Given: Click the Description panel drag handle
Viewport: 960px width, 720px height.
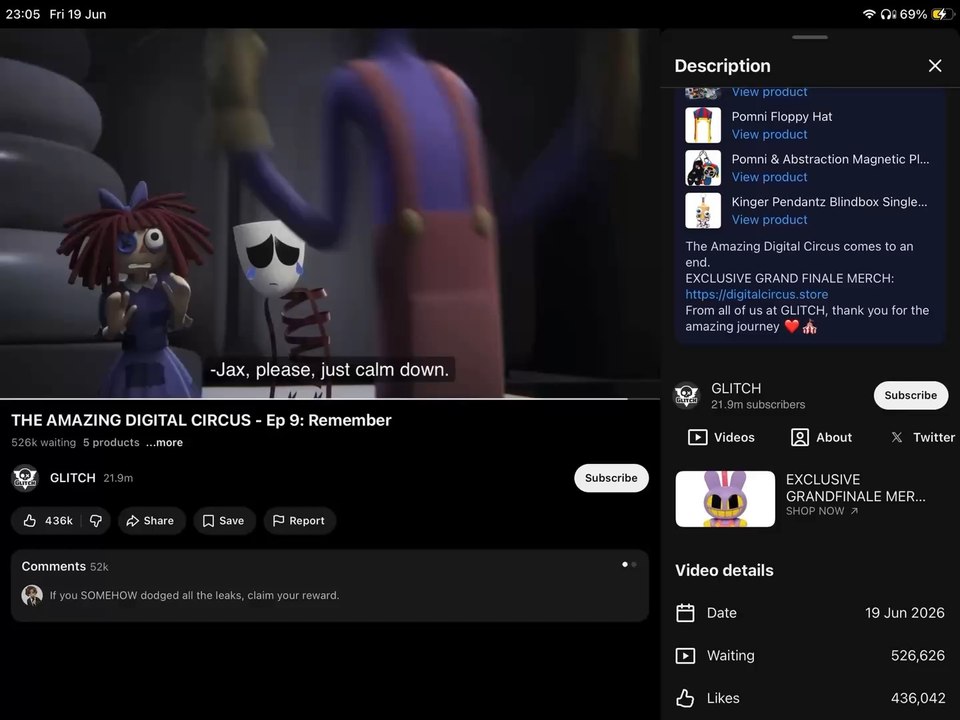Looking at the screenshot, I should (809, 37).
